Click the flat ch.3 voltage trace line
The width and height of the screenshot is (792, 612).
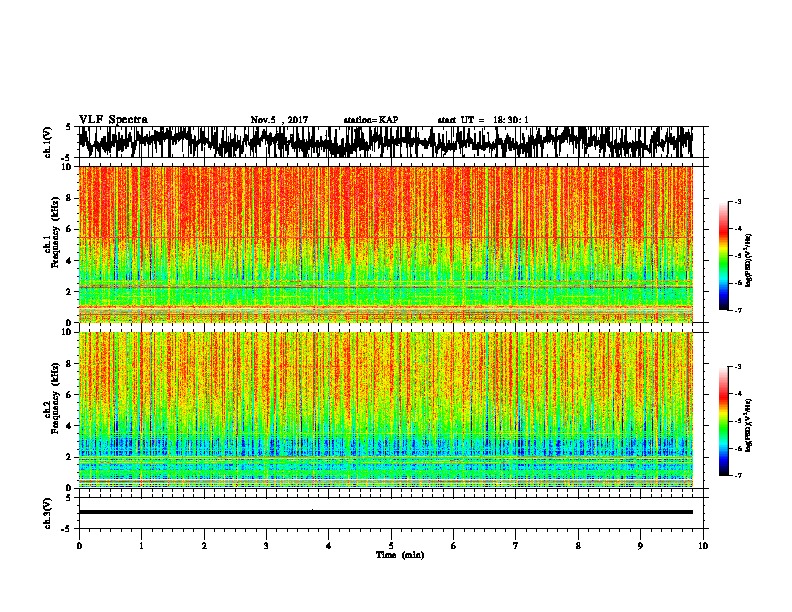point(385,512)
